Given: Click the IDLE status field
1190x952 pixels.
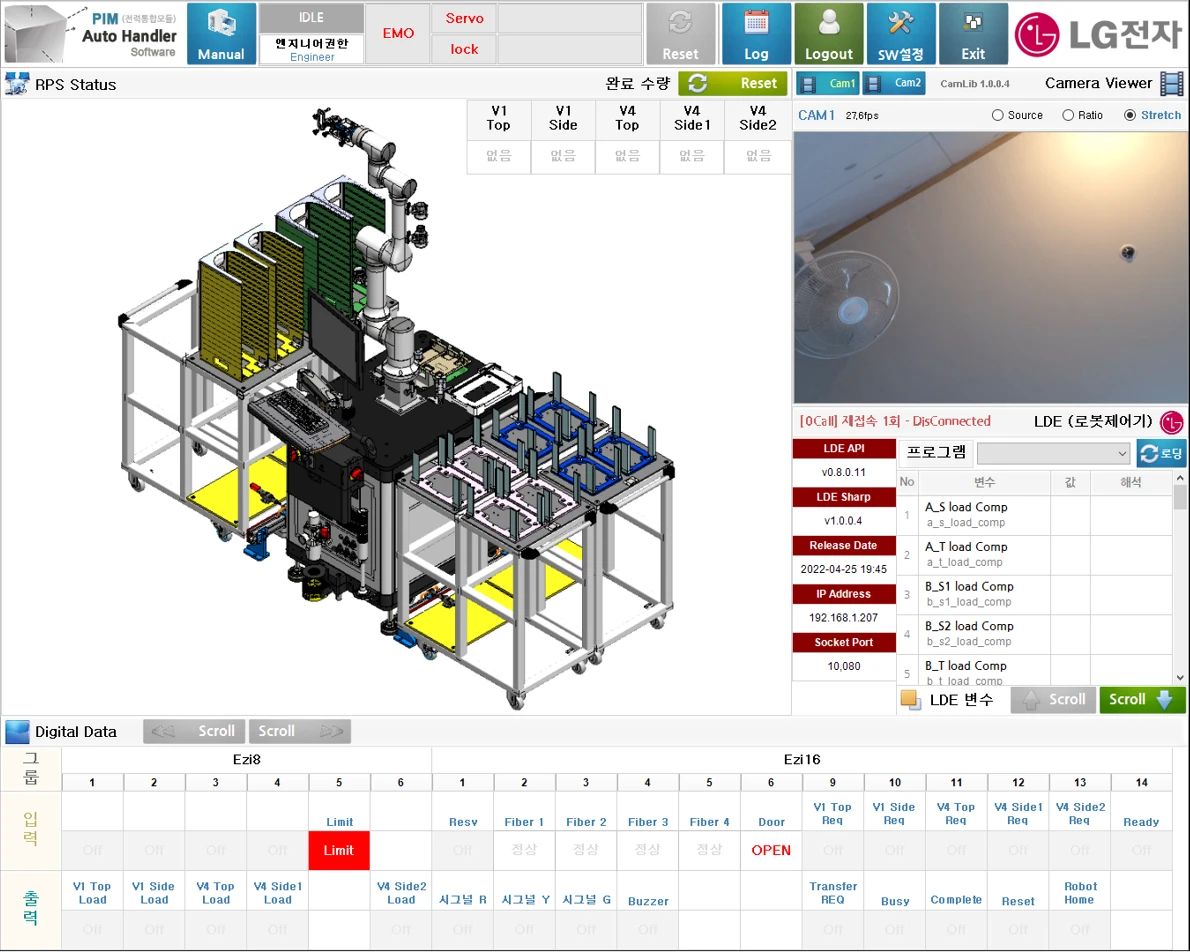Looking at the screenshot, I should pos(311,17).
